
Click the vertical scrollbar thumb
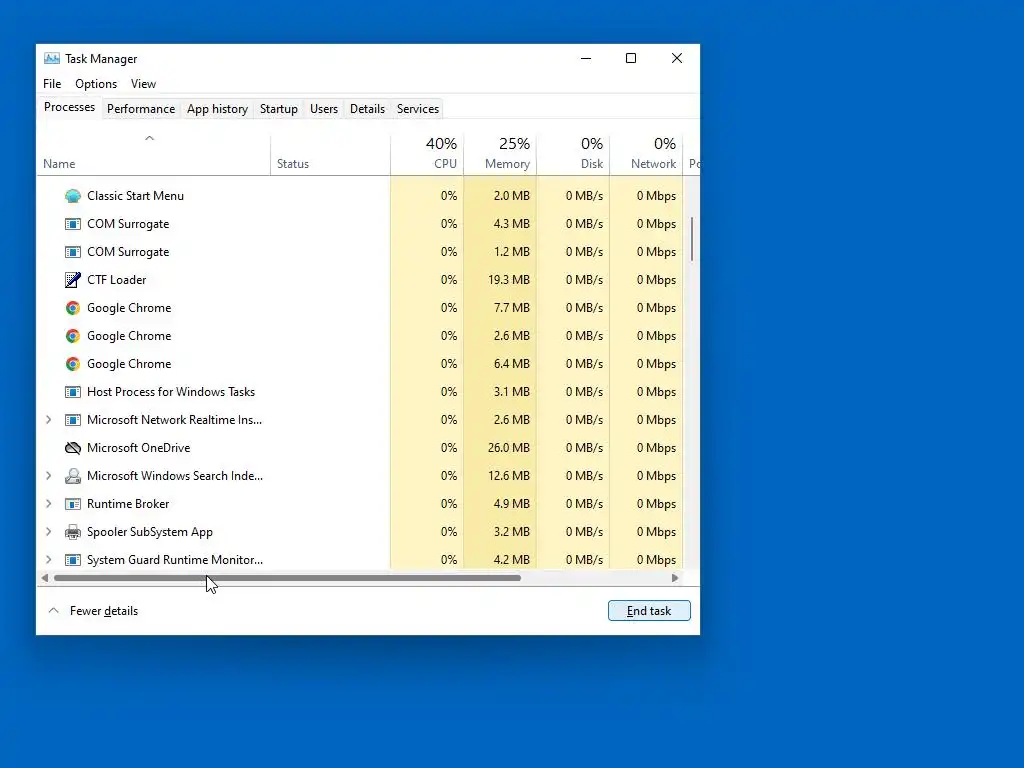(692, 240)
